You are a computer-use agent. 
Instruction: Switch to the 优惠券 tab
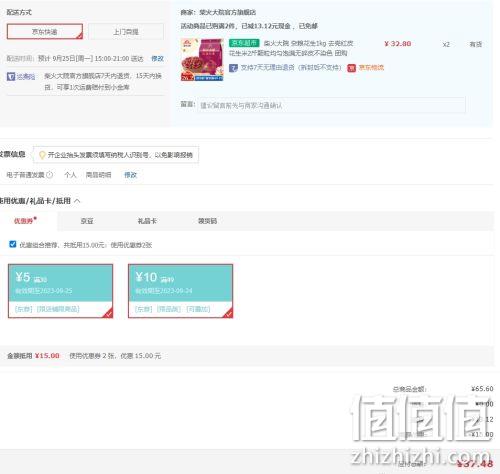[25, 221]
